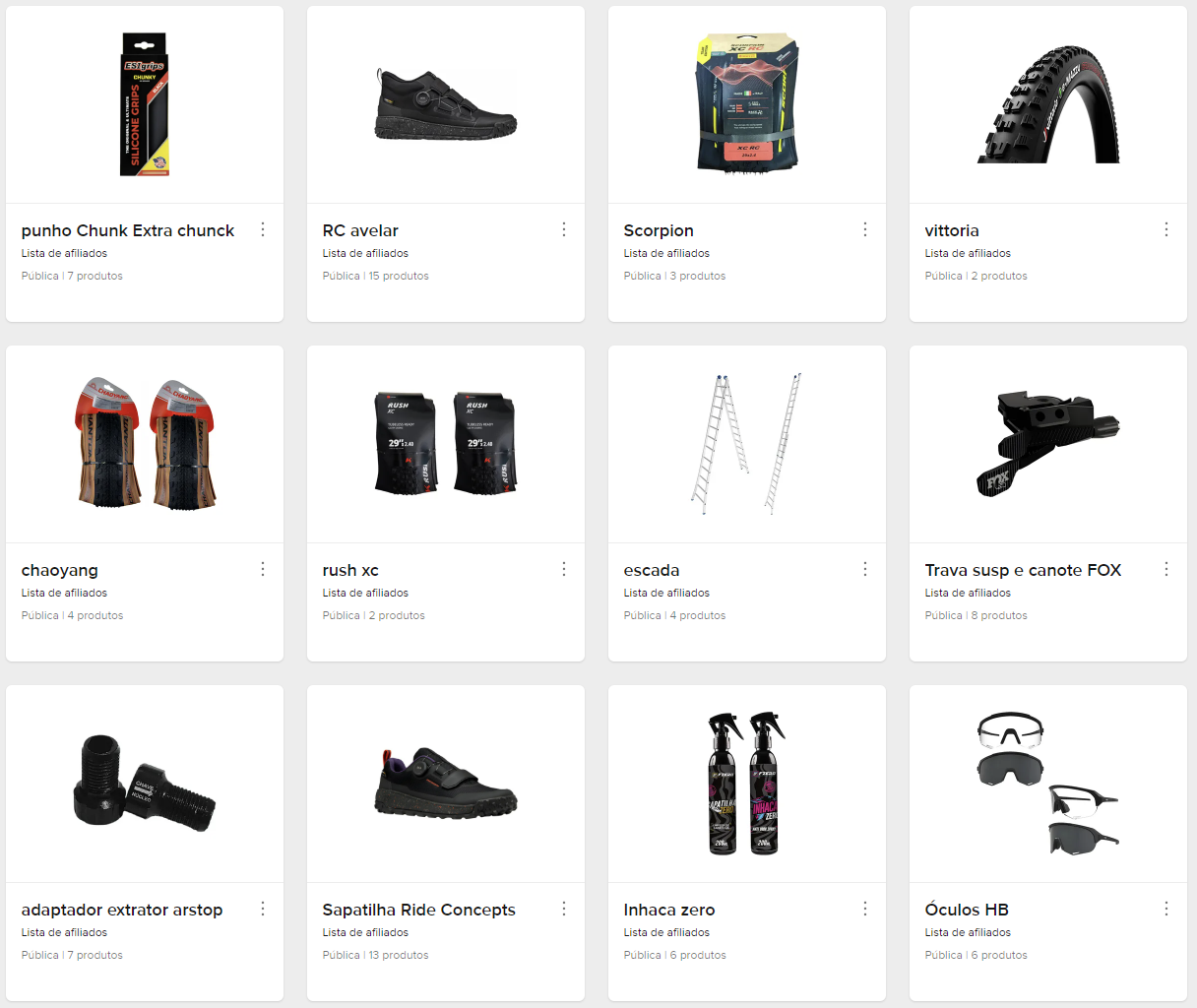Open options menu for punho Chunk Extra chunck
This screenshot has width=1197, height=1008.
coord(263,229)
